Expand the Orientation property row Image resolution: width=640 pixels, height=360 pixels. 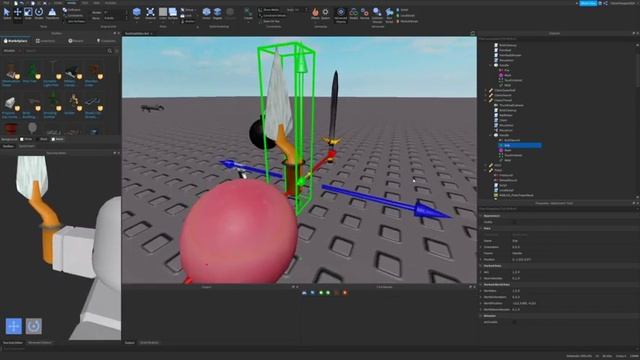pos(481,247)
